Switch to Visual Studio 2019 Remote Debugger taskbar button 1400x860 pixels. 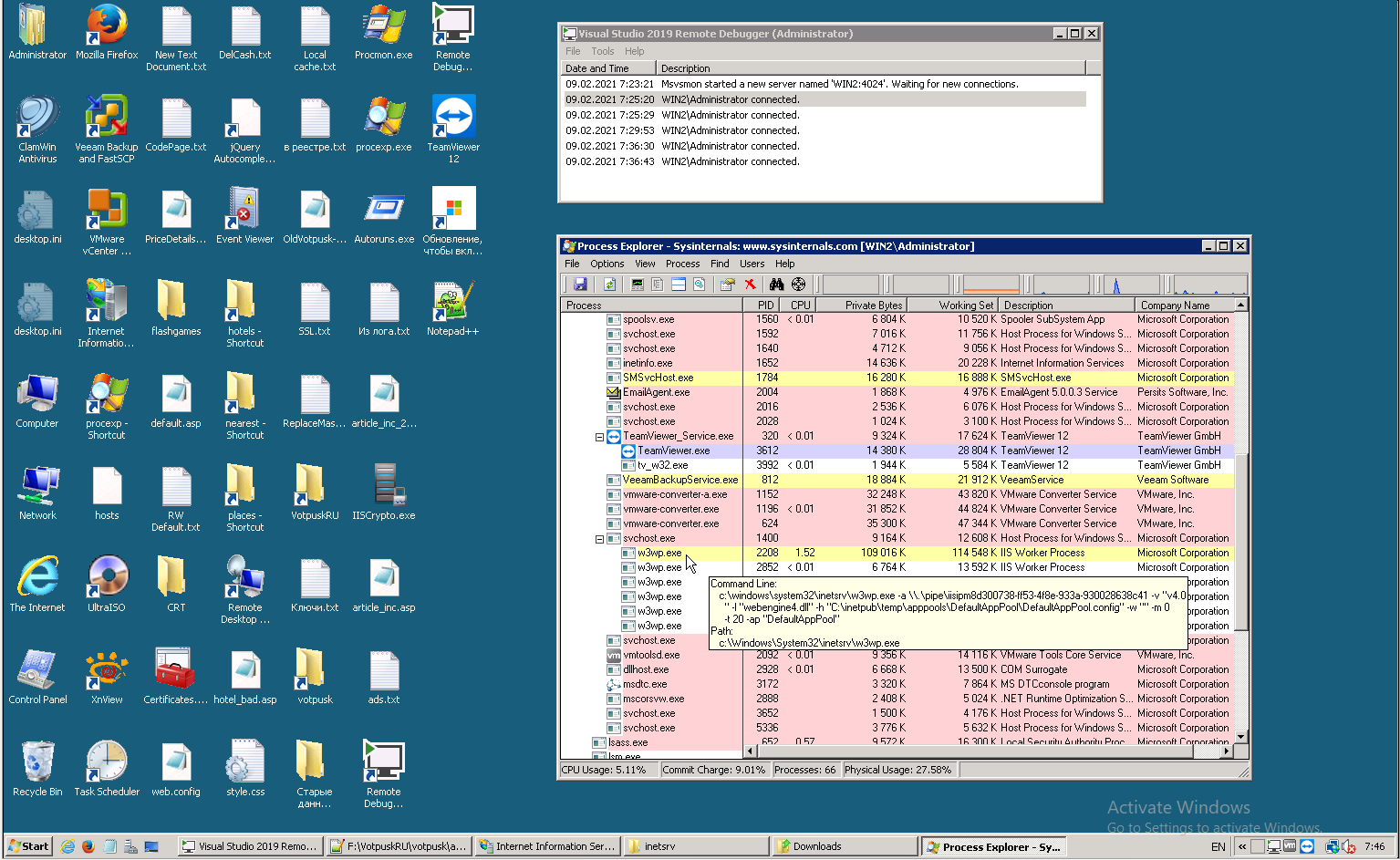249,846
